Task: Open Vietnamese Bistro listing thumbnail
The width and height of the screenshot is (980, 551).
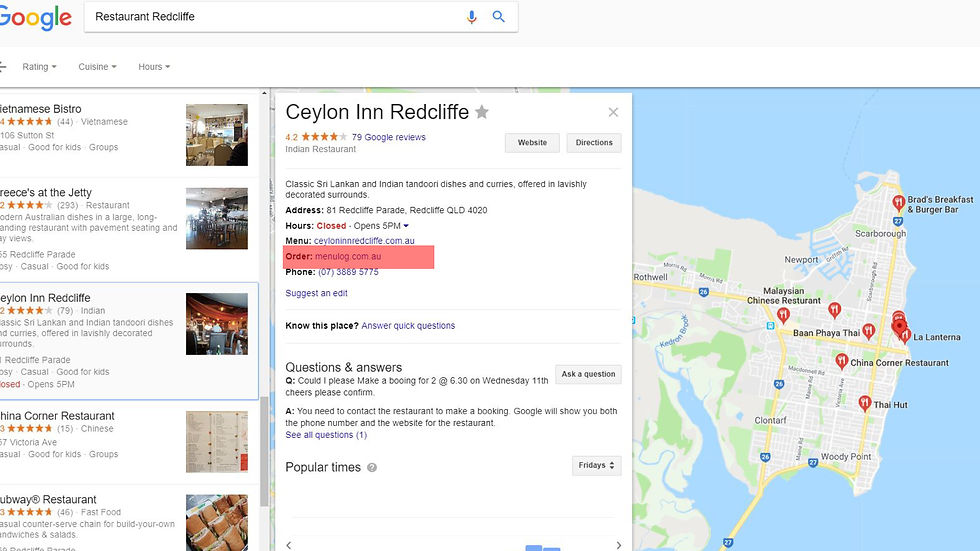Action: (x=217, y=135)
